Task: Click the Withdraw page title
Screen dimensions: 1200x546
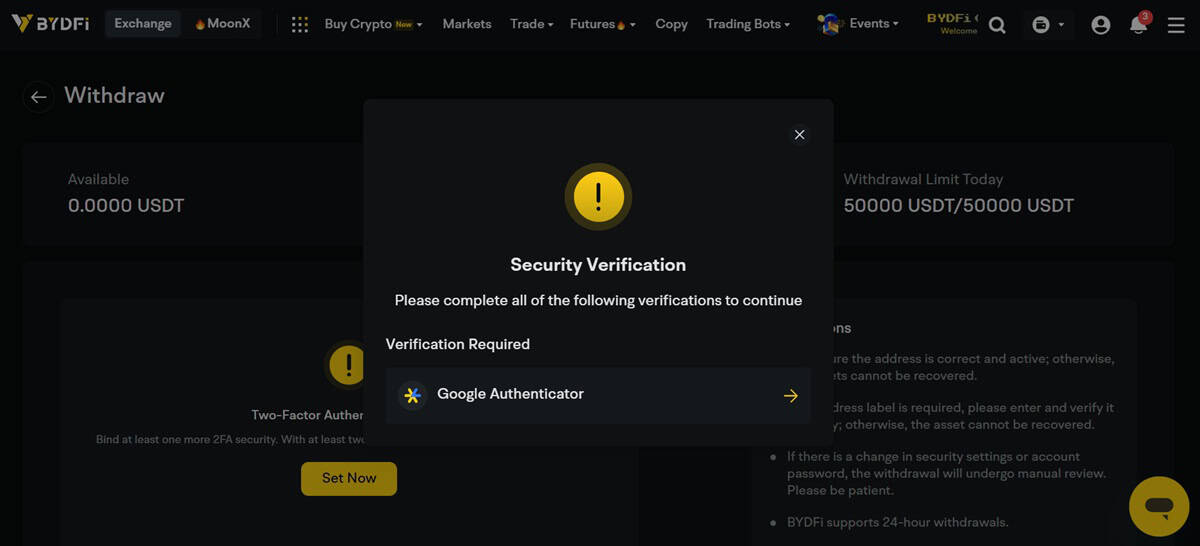Action: (114, 96)
